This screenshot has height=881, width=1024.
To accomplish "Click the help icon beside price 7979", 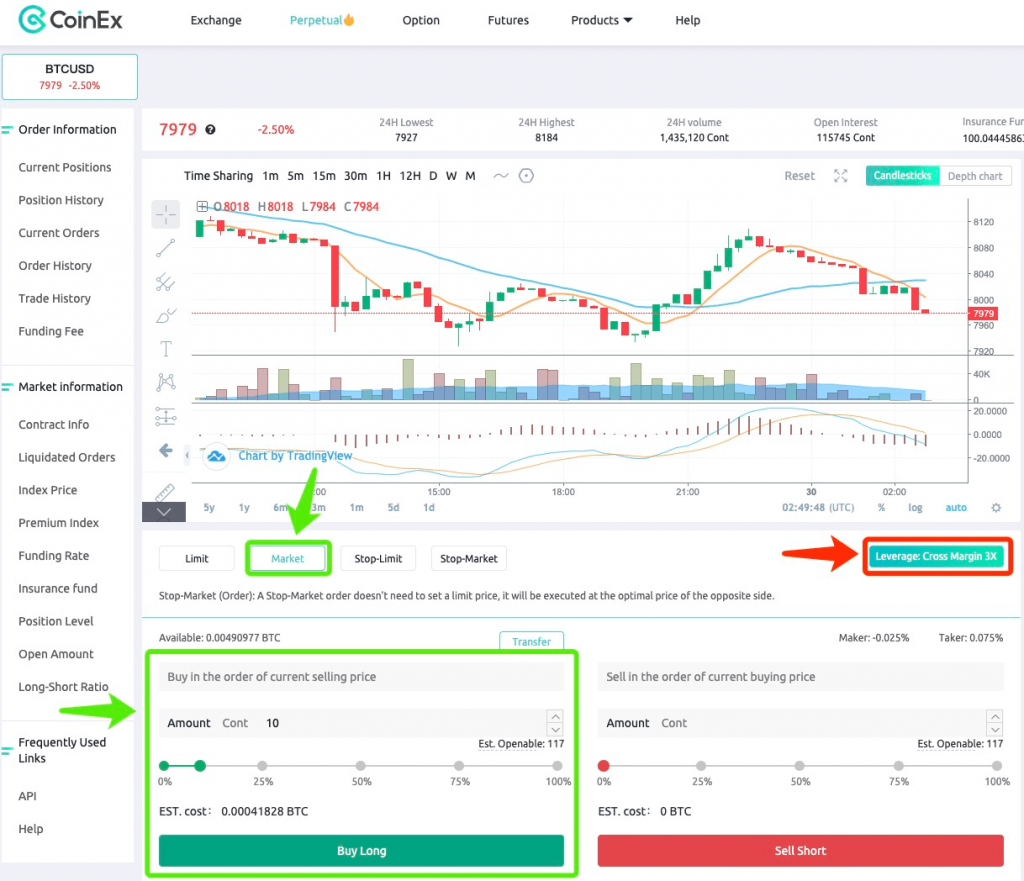I will [210, 129].
